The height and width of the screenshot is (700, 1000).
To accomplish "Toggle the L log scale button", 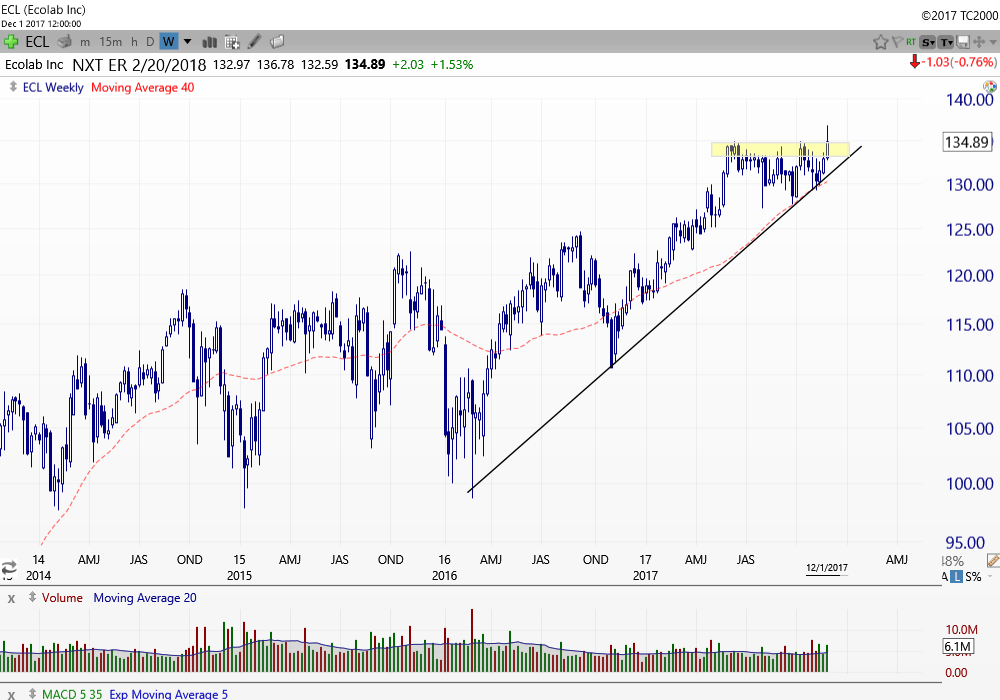I will click(957, 577).
